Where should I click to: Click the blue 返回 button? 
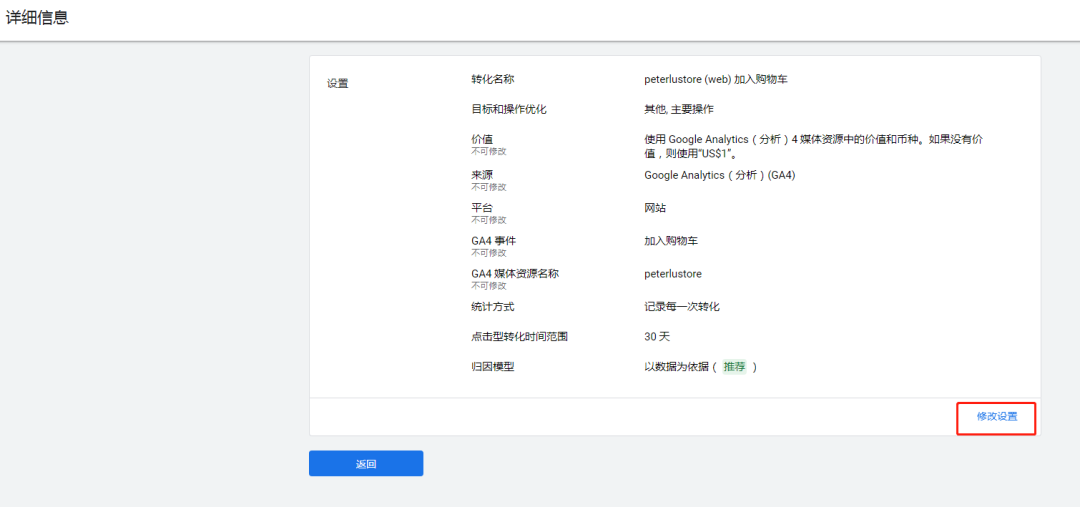(x=366, y=464)
